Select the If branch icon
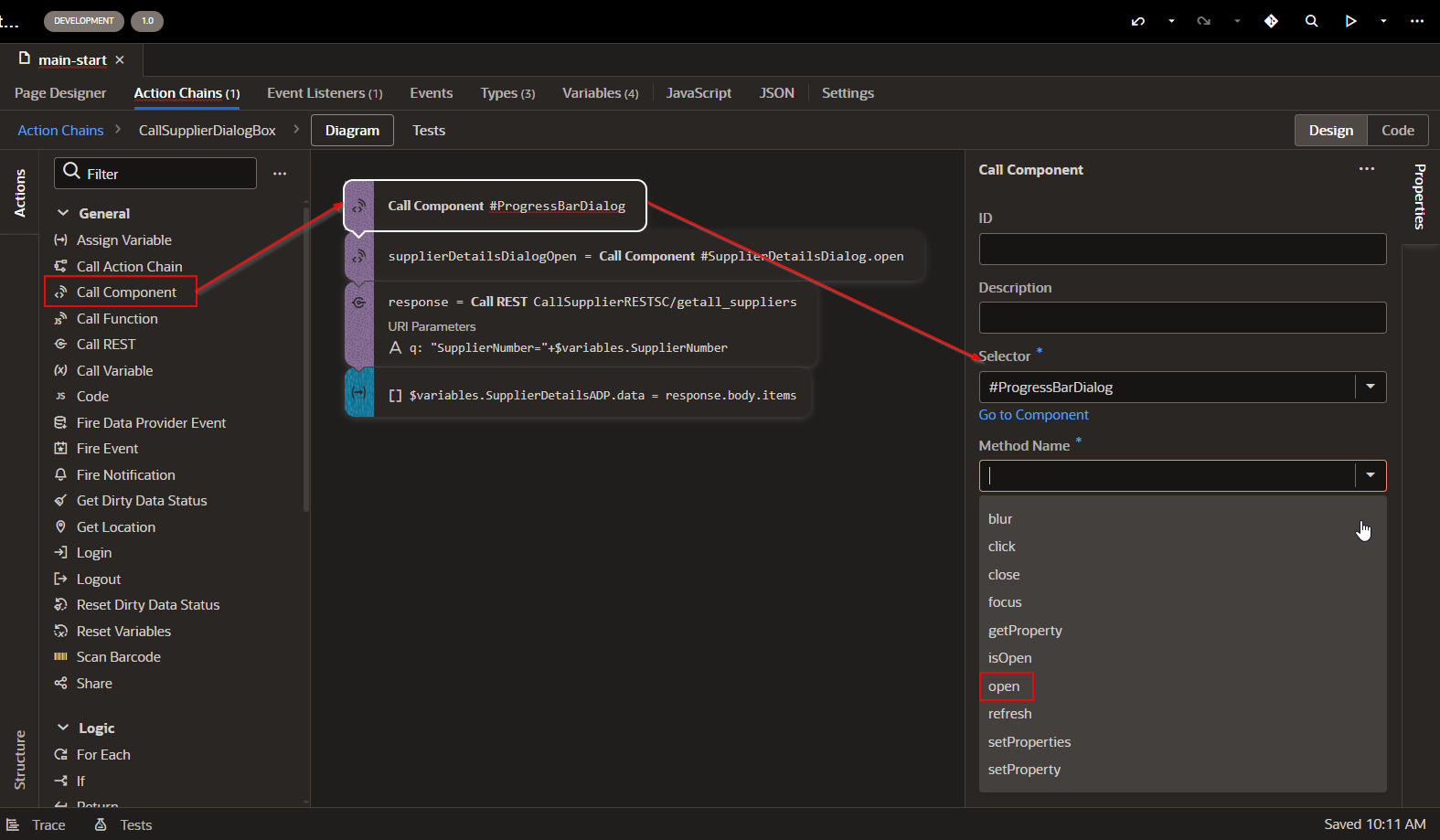1440x840 pixels. pyautogui.click(x=60, y=781)
